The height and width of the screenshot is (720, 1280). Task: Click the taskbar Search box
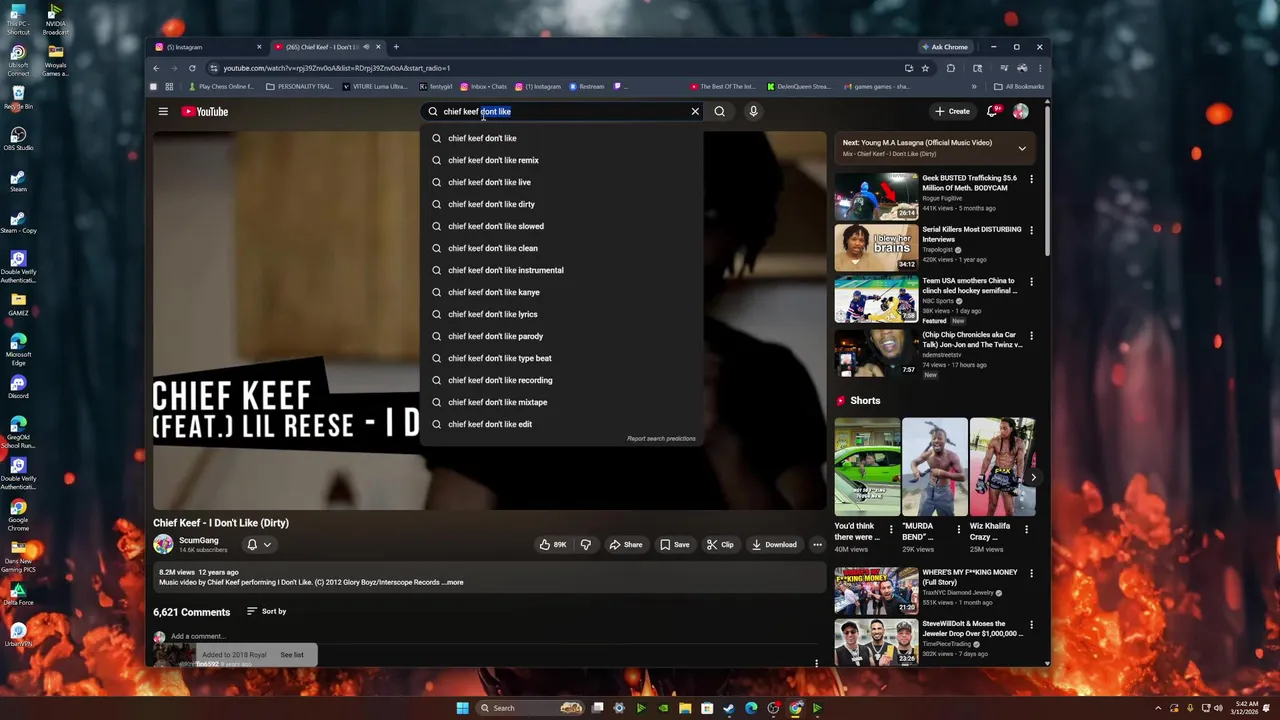530,708
